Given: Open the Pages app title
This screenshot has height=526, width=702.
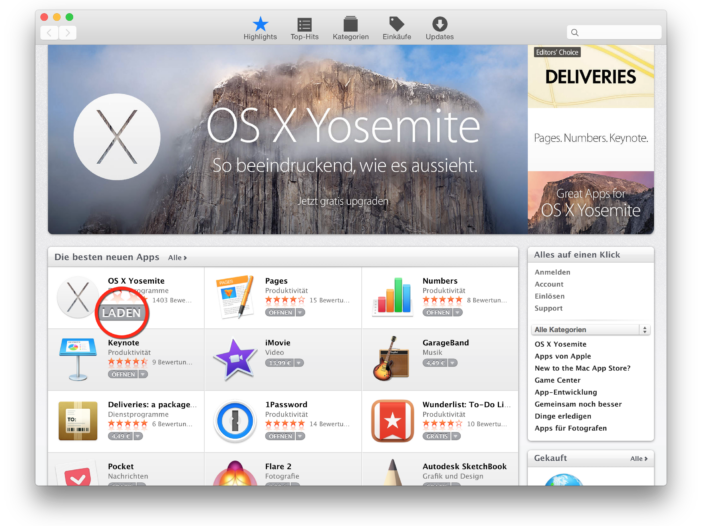Looking at the screenshot, I should (x=276, y=281).
